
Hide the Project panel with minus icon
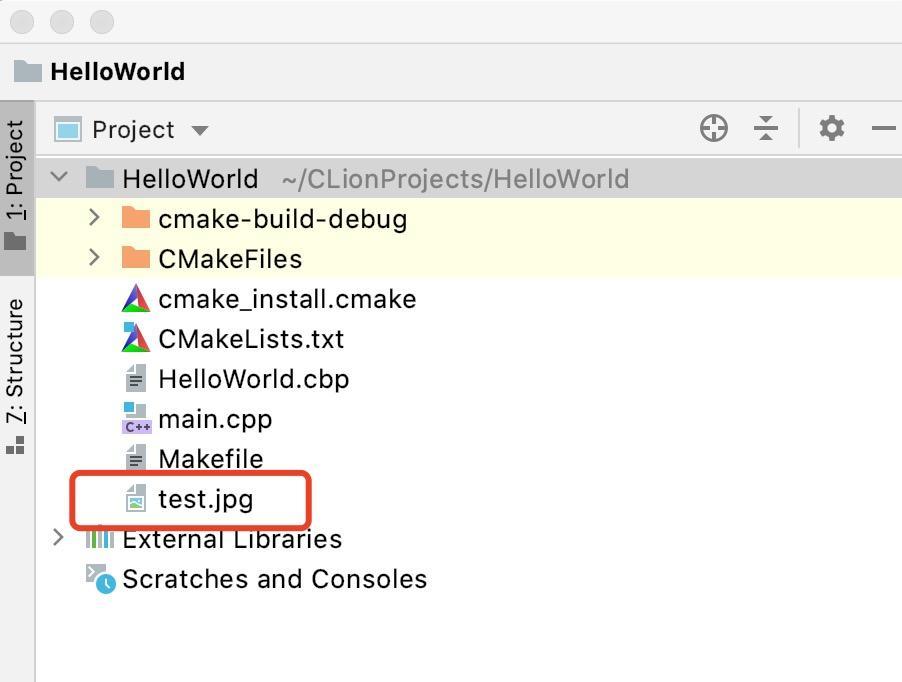[x=884, y=128]
